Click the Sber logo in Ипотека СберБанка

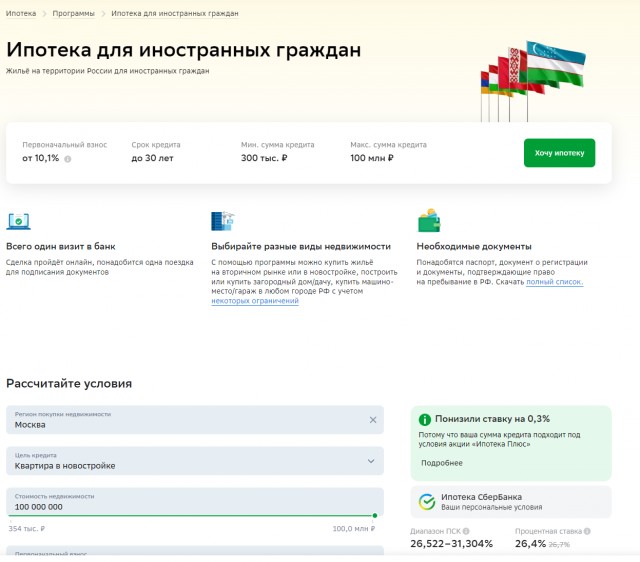click(427, 502)
